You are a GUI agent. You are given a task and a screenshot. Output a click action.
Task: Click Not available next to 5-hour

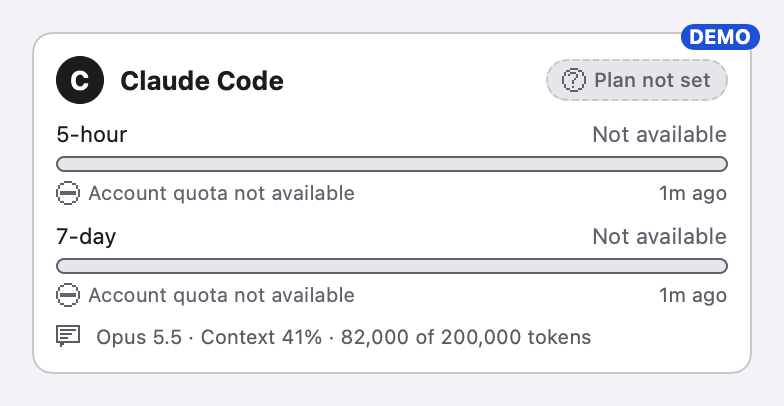660,134
